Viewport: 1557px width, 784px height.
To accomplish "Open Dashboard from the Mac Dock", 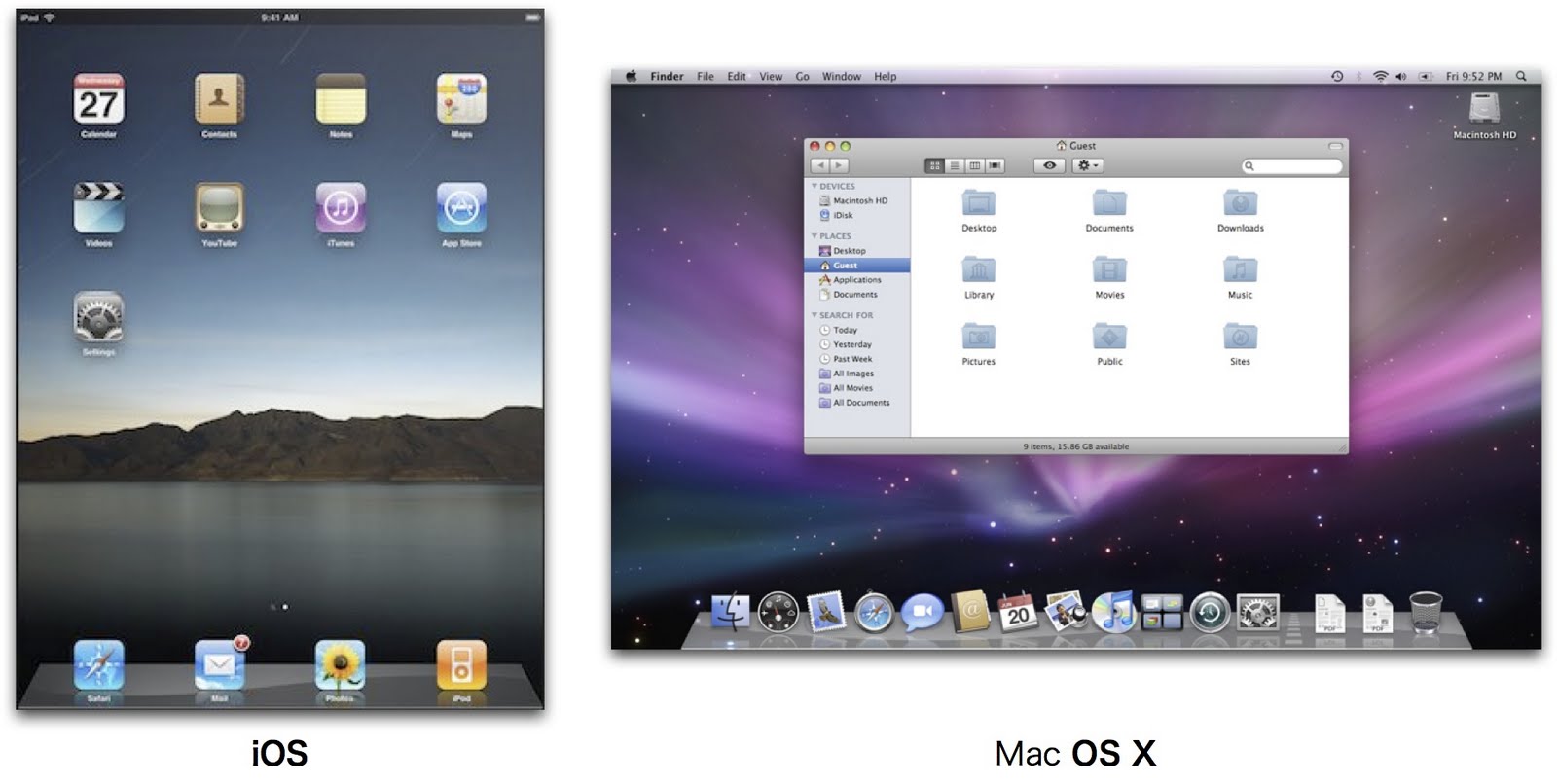I will [778, 614].
